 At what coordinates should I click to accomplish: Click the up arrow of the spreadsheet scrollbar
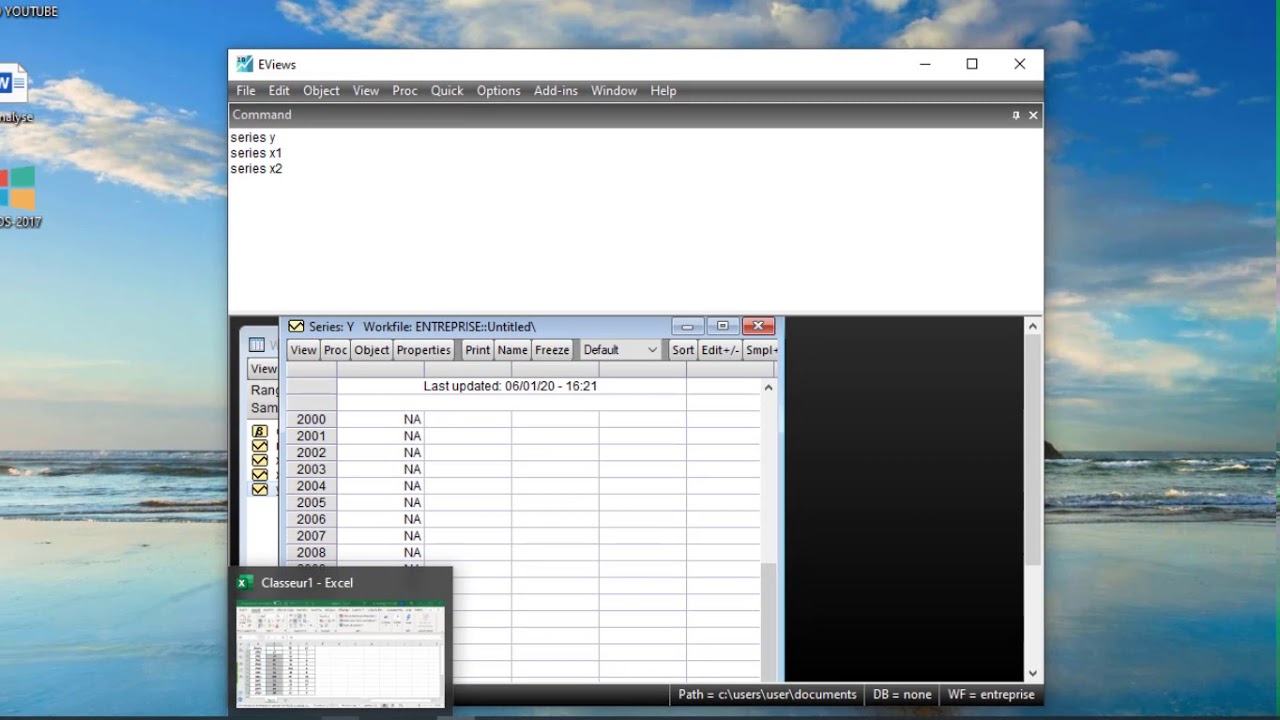[768, 388]
